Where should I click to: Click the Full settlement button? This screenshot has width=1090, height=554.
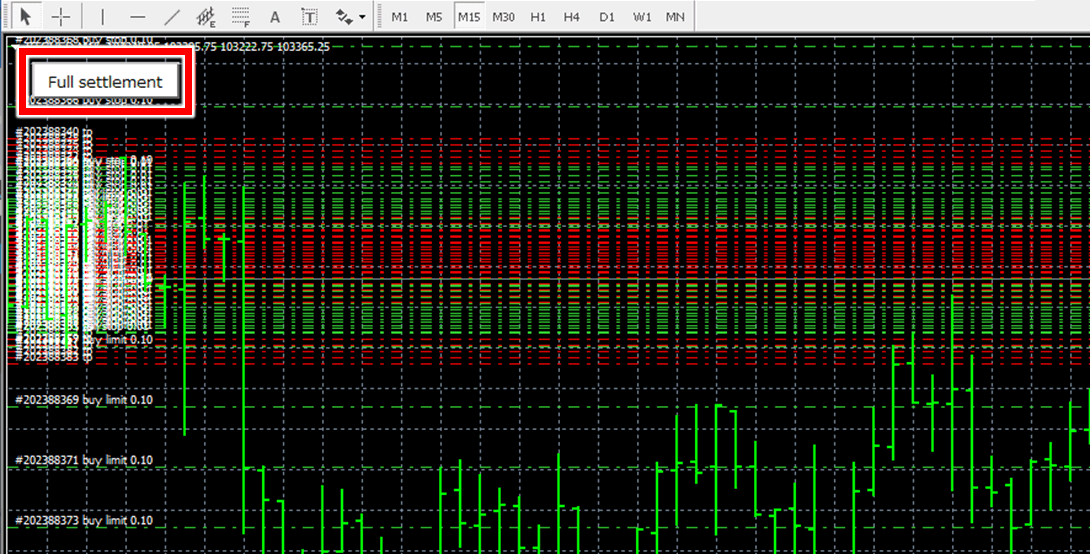pyautogui.click(x=105, y=81)
